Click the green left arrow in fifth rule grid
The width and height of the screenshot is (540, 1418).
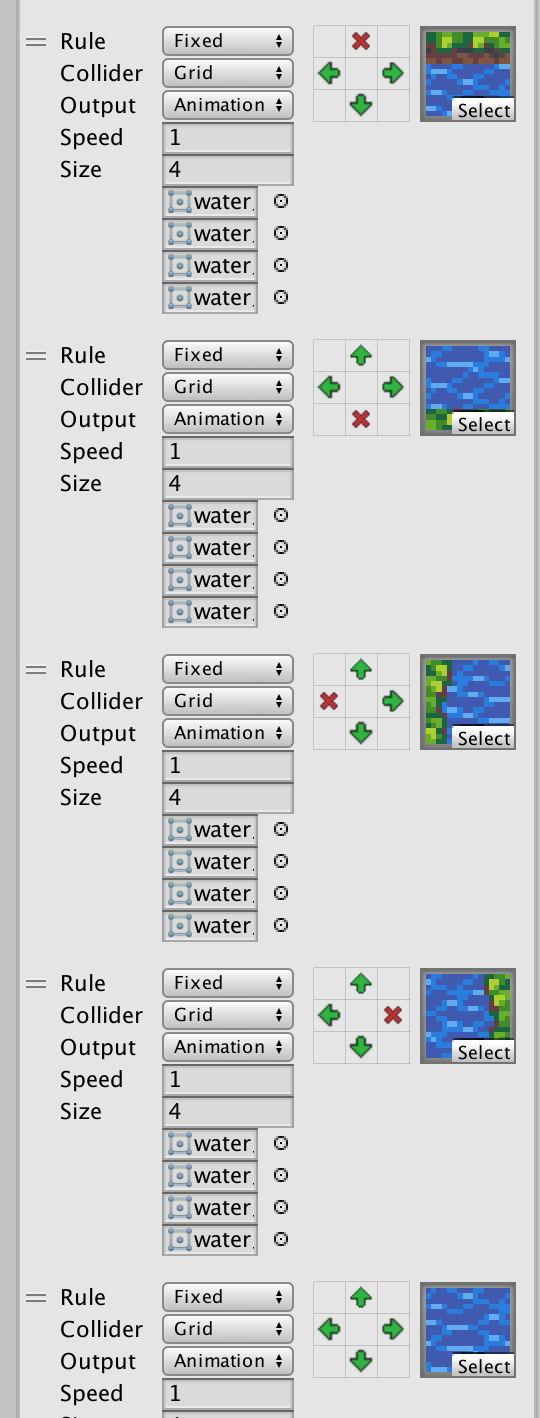pos(329,1329)
